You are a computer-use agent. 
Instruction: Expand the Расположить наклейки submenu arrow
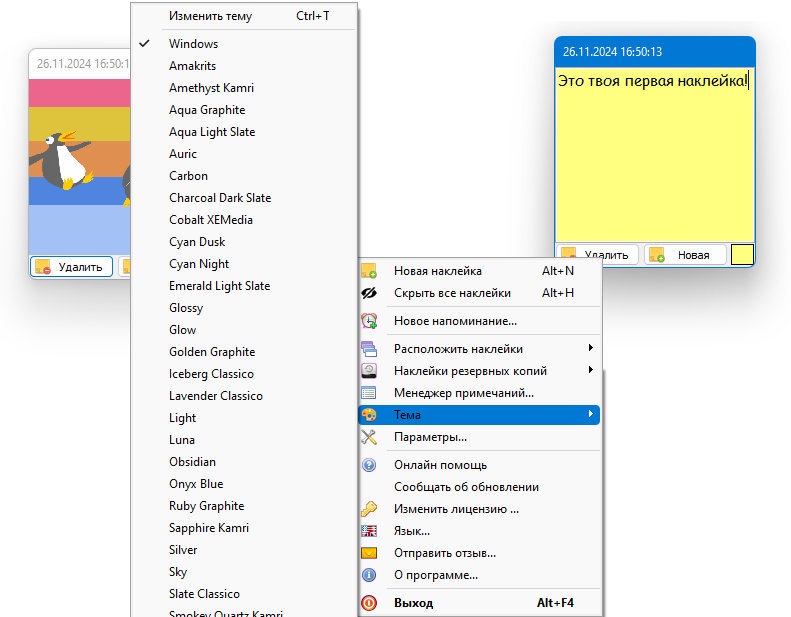590,348
